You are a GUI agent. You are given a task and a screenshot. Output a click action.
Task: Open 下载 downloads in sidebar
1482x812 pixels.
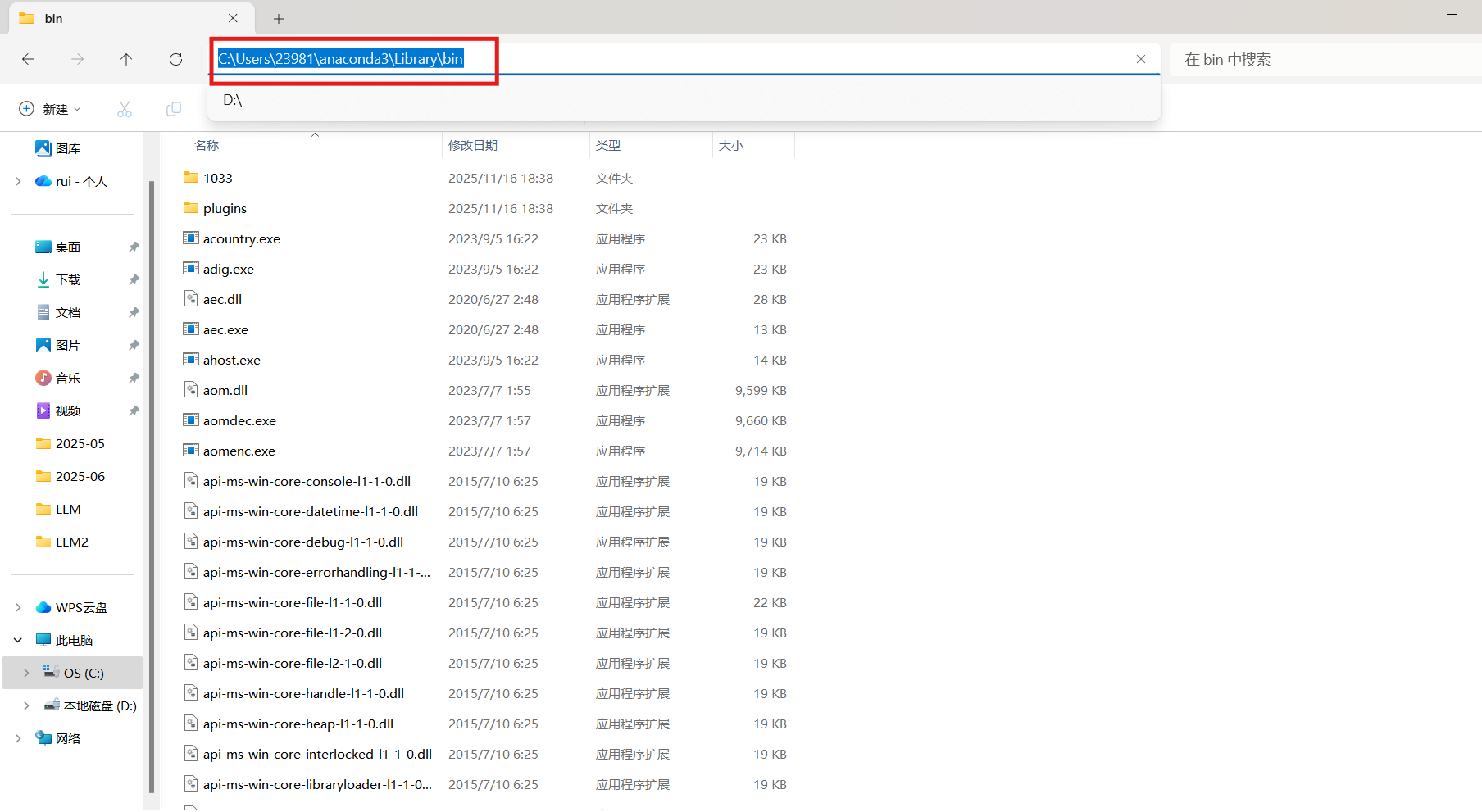(x=57, y=279)
